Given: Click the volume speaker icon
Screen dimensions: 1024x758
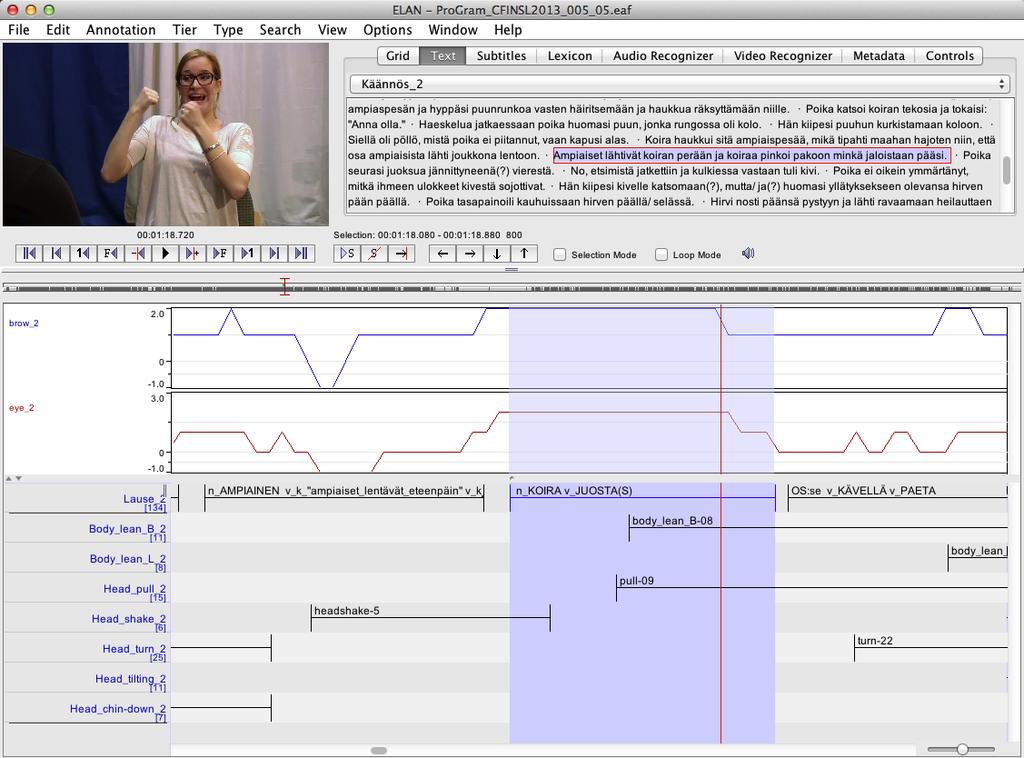Looking at the screenshot, I should pos(748,253).
